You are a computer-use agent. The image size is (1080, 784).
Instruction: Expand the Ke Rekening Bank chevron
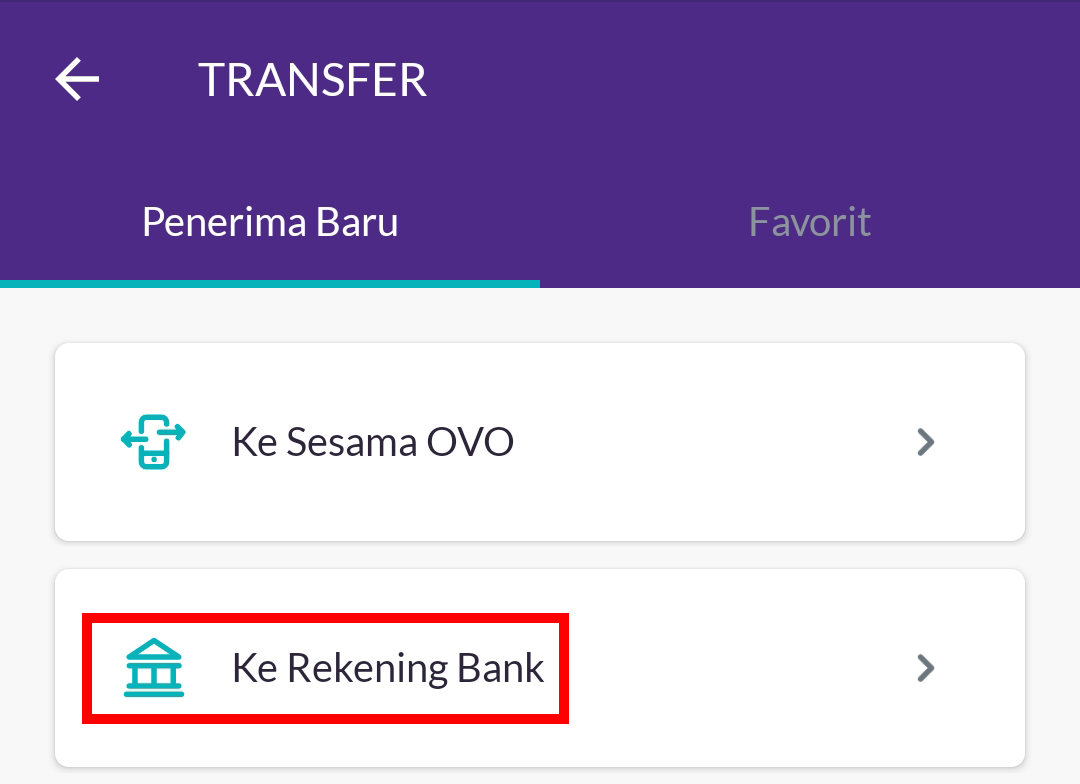926,668
